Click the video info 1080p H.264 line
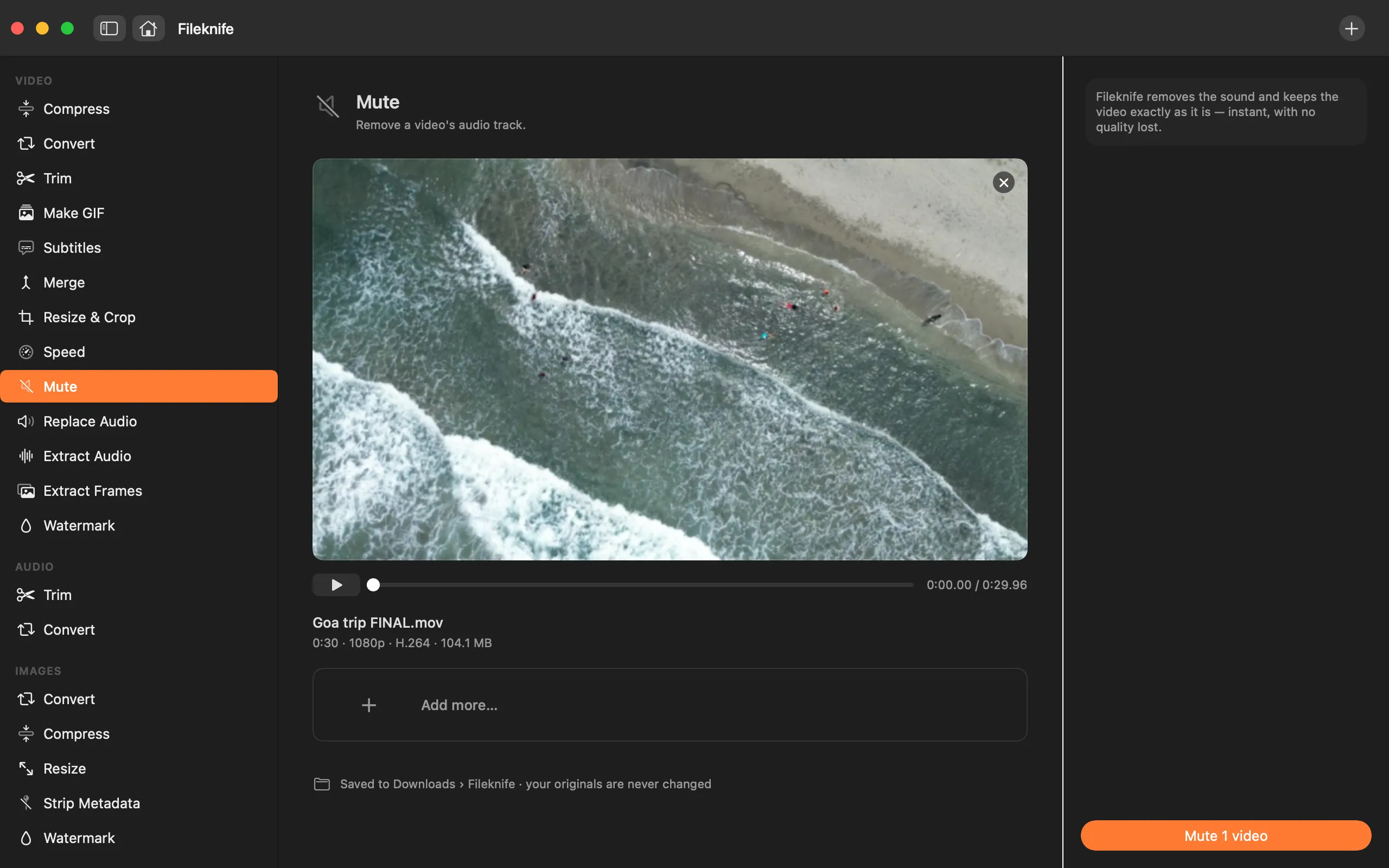This screenshot has height=868, width=1389. point(402,643)
